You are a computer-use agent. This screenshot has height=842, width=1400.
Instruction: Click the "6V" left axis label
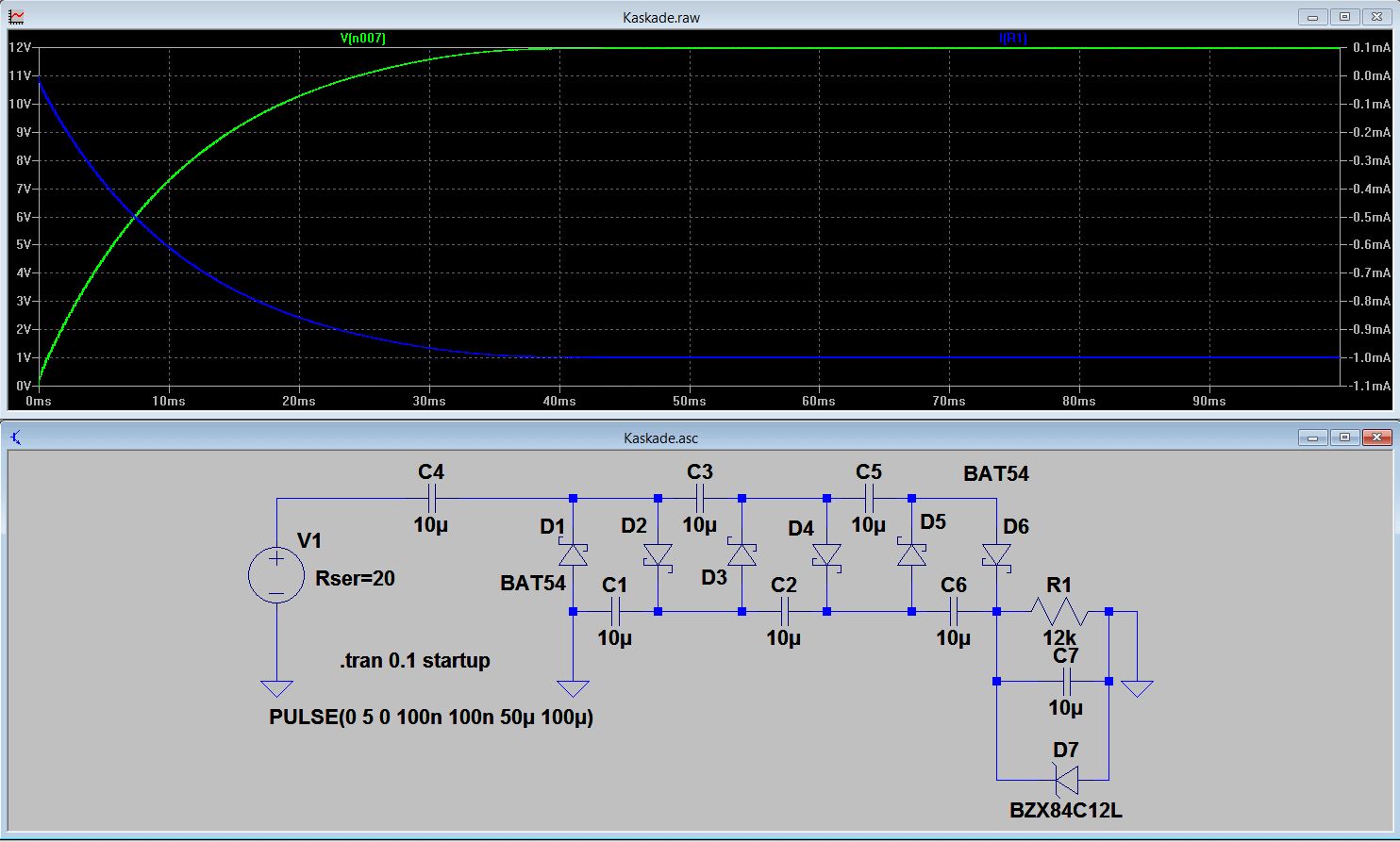pyautogui.click(x=23, y=217)
